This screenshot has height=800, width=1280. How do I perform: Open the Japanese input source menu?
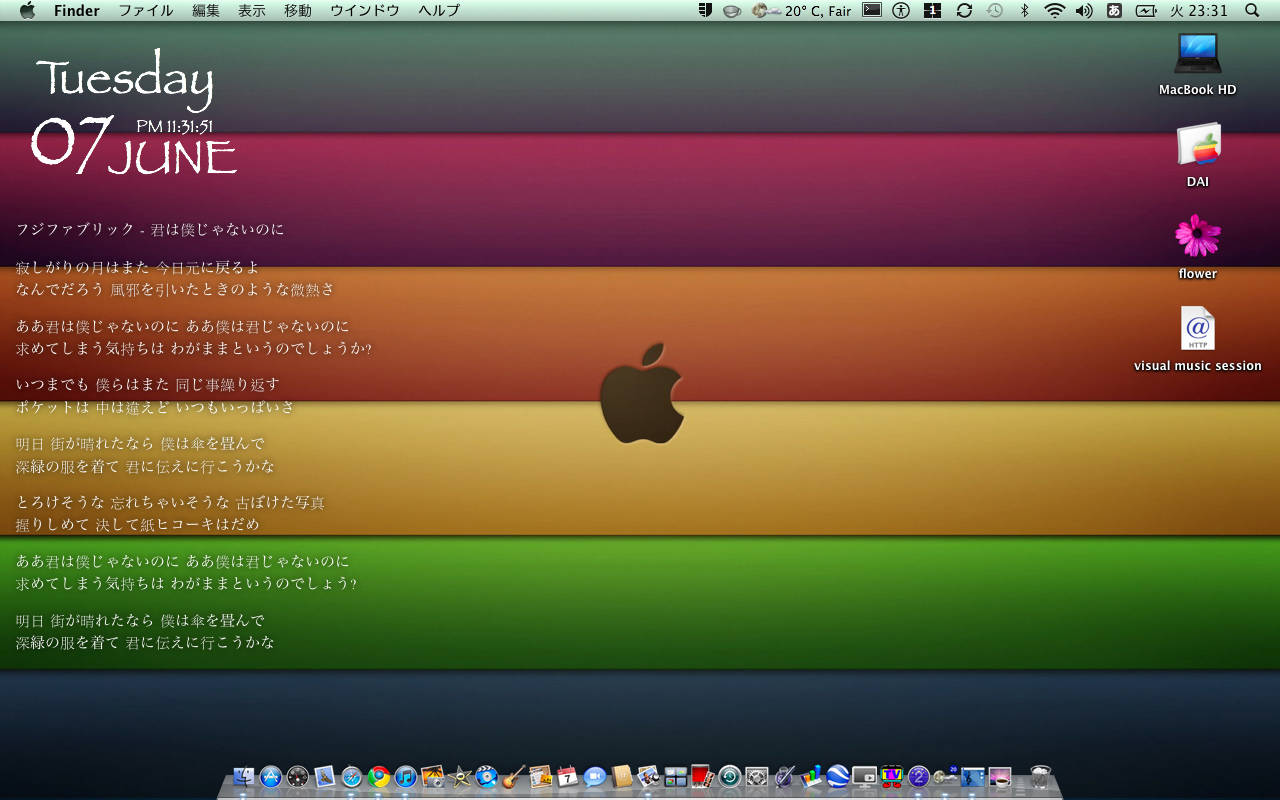[1114, 11]
